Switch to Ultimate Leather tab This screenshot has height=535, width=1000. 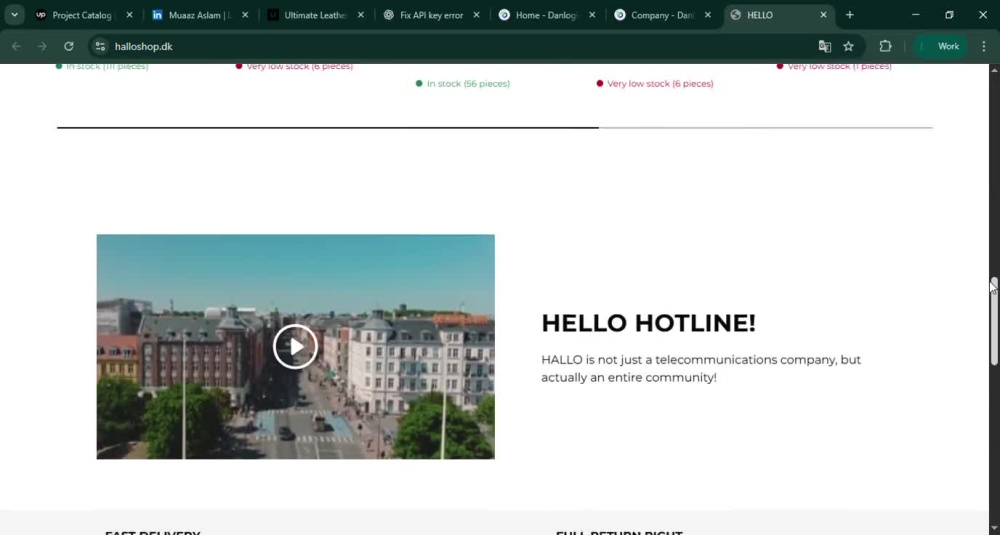coord(315,15)
